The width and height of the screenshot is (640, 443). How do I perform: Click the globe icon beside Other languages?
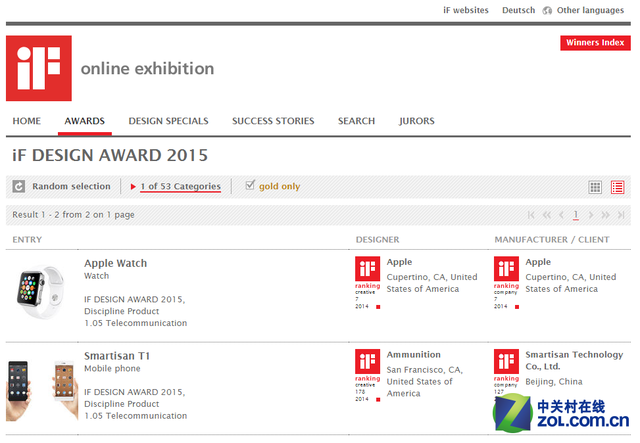pos(547,11)
